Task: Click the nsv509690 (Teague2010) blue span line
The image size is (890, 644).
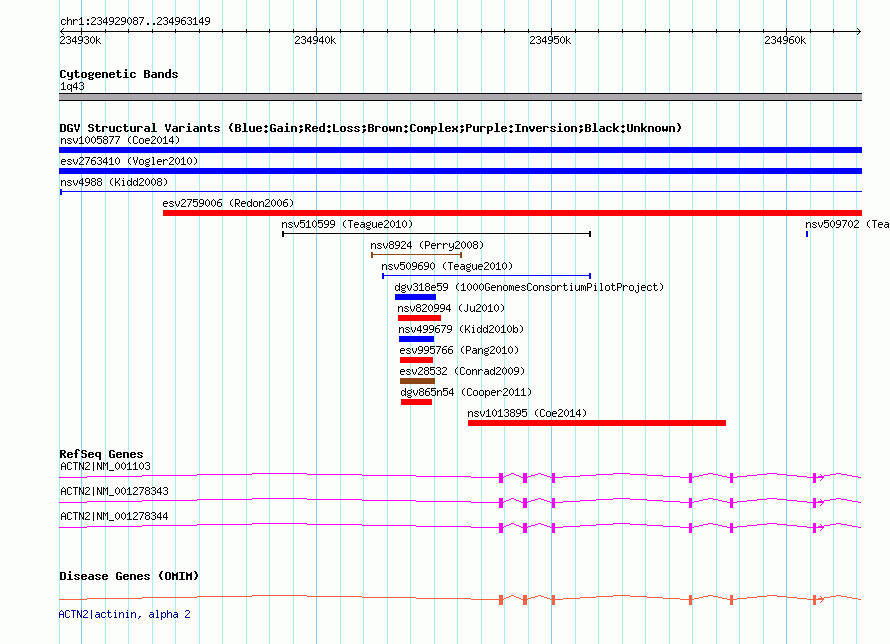Action: [486, 276]
